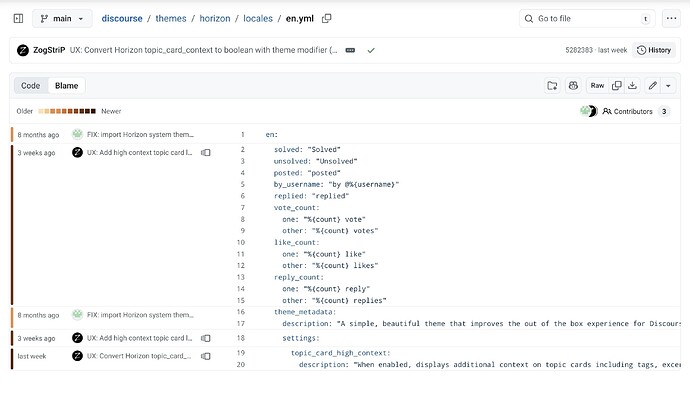Click the 'by_username' code line

[336, 184]
